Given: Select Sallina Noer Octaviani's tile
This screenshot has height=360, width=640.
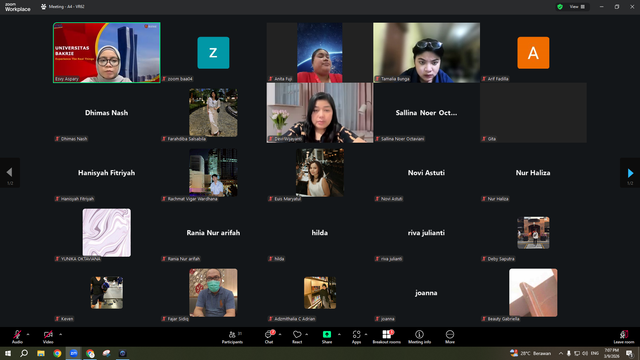Looking at the screenshot, I should point(427,113).
